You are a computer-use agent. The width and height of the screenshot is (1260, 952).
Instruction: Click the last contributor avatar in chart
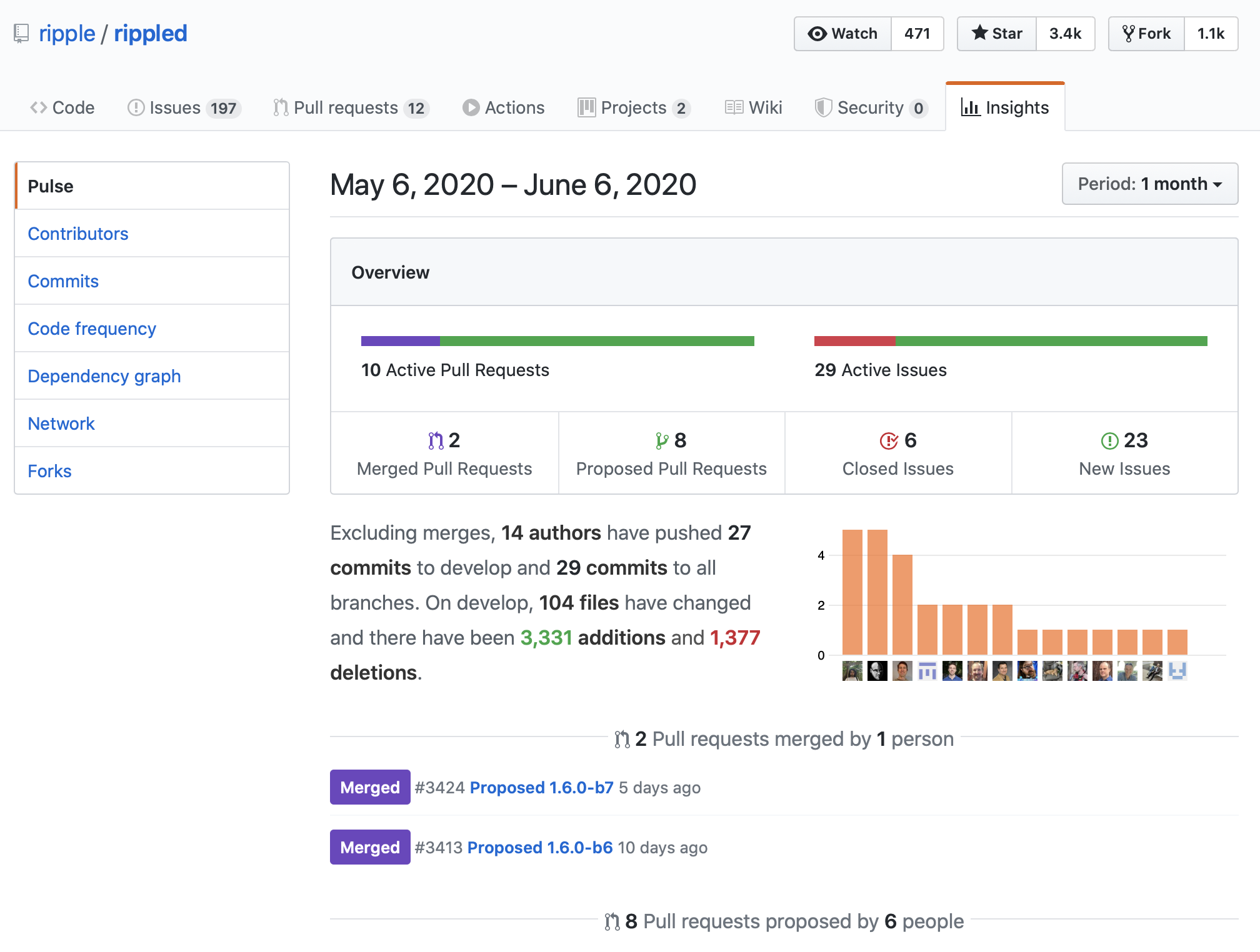pos(1177,671)
